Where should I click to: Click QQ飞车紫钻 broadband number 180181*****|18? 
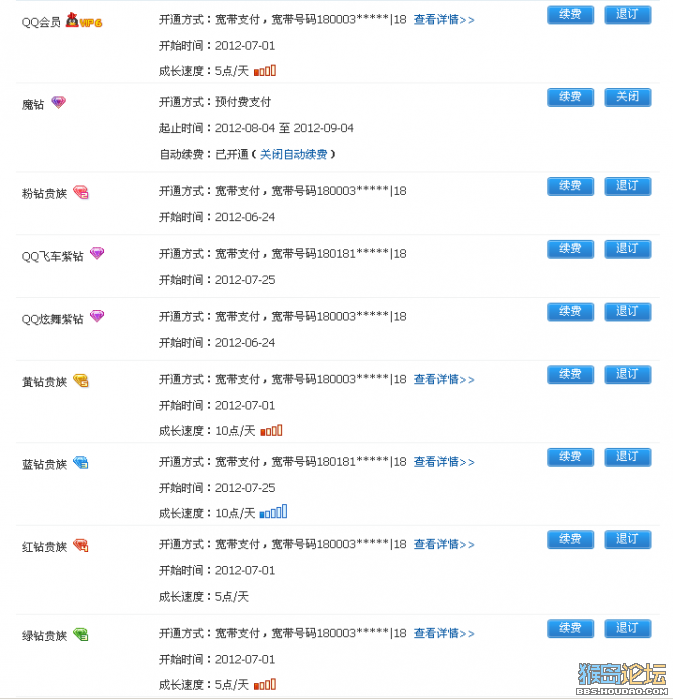click(362, 254)
